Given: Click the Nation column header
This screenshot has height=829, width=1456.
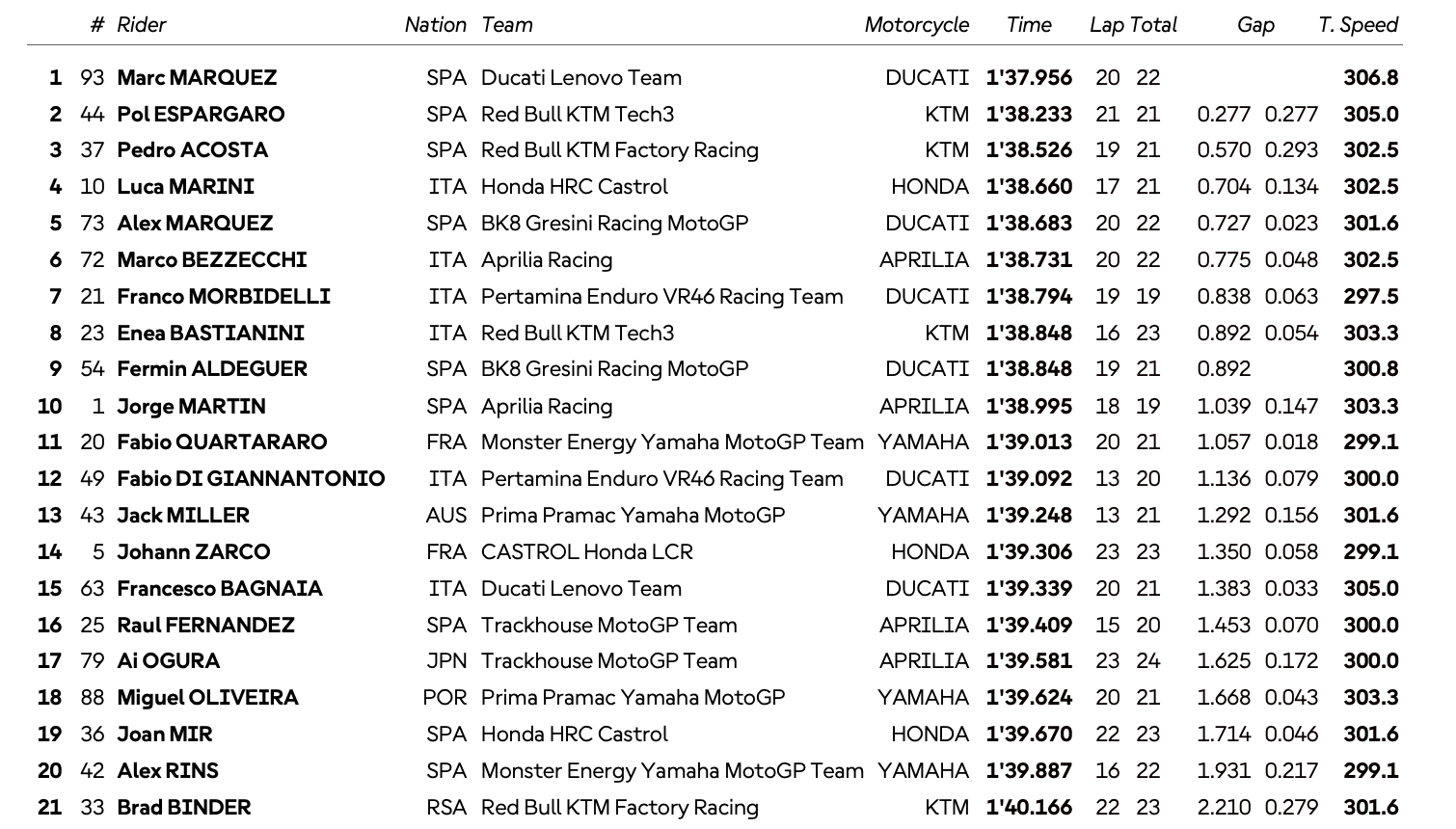Looking at the screenshot, I should pyautogui.click(x=435, y=25).
